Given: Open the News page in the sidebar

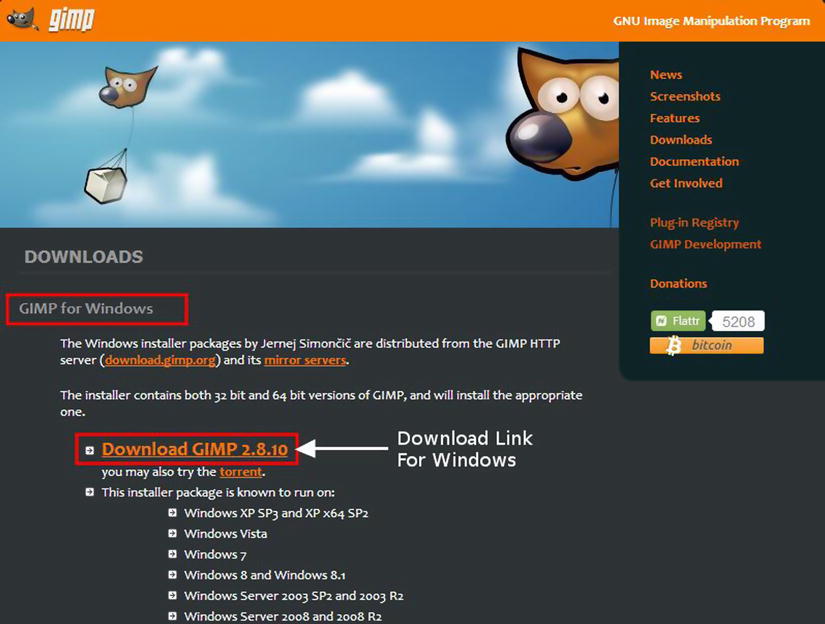Looking at the screenshot, I should click(x=666, y=75).
